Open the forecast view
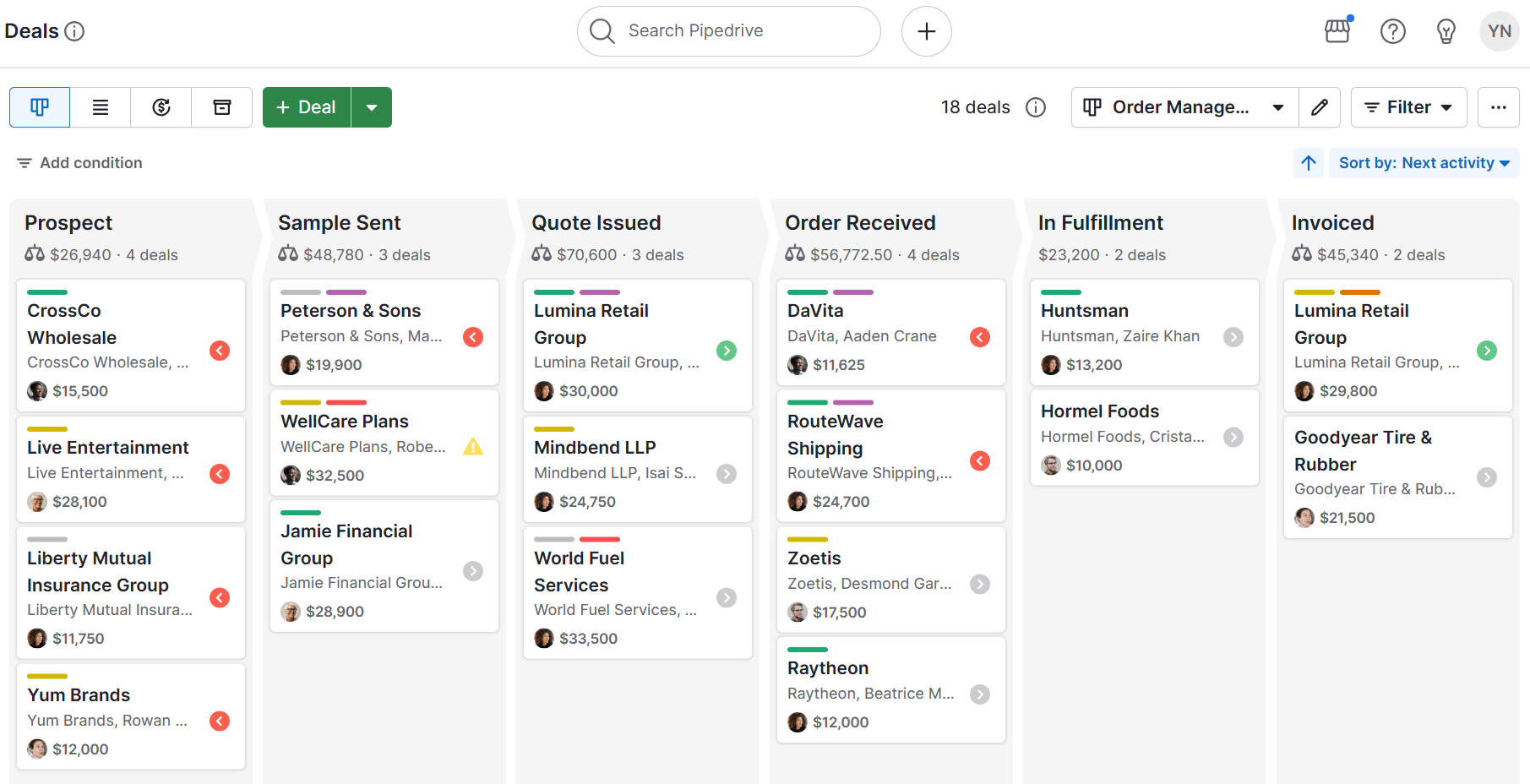Screen dimensions: 1530x784 click(161, 107)
